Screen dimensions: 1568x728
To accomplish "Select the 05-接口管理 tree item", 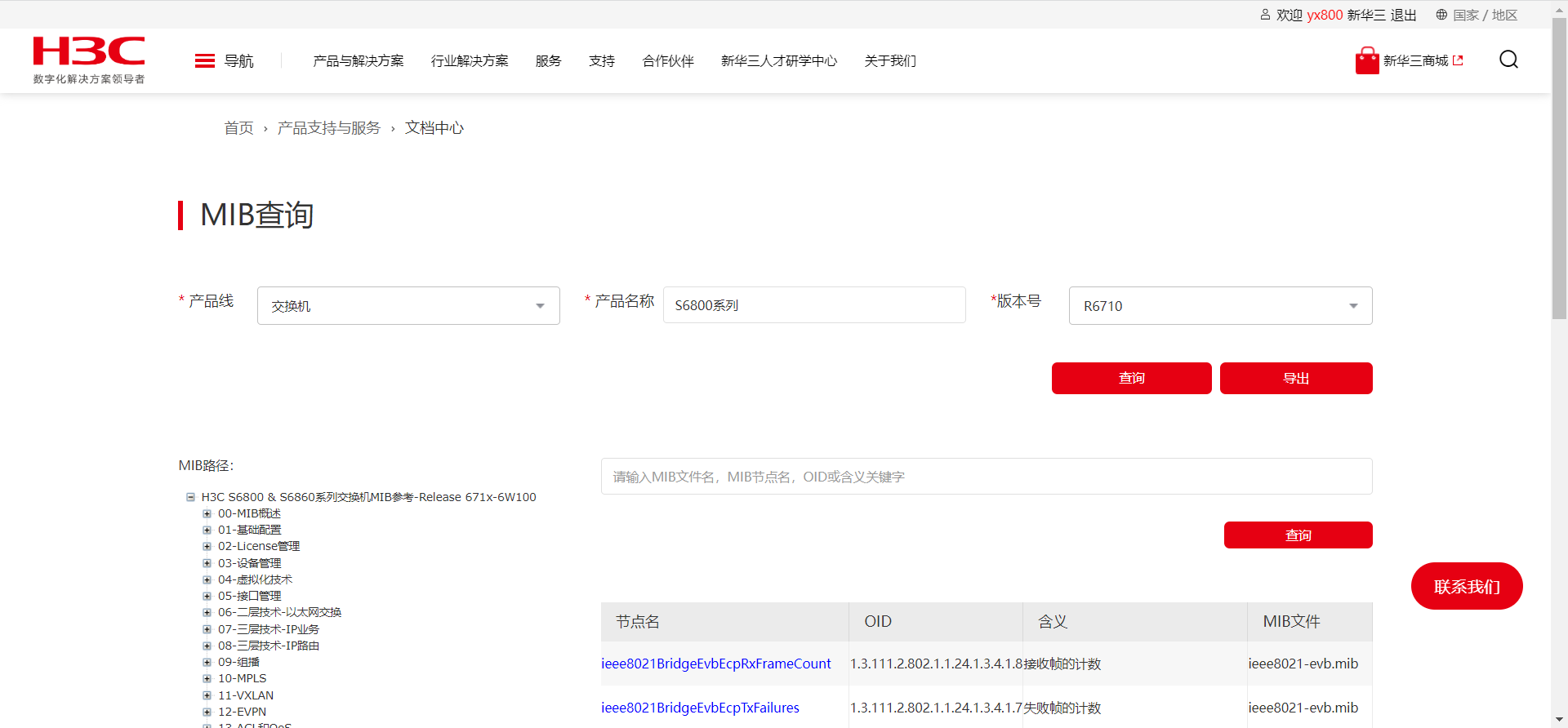I will [249, 597].
